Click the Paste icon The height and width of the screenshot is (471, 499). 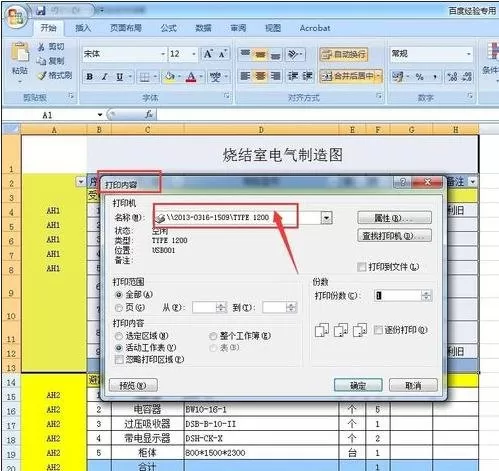pos(20,53)
